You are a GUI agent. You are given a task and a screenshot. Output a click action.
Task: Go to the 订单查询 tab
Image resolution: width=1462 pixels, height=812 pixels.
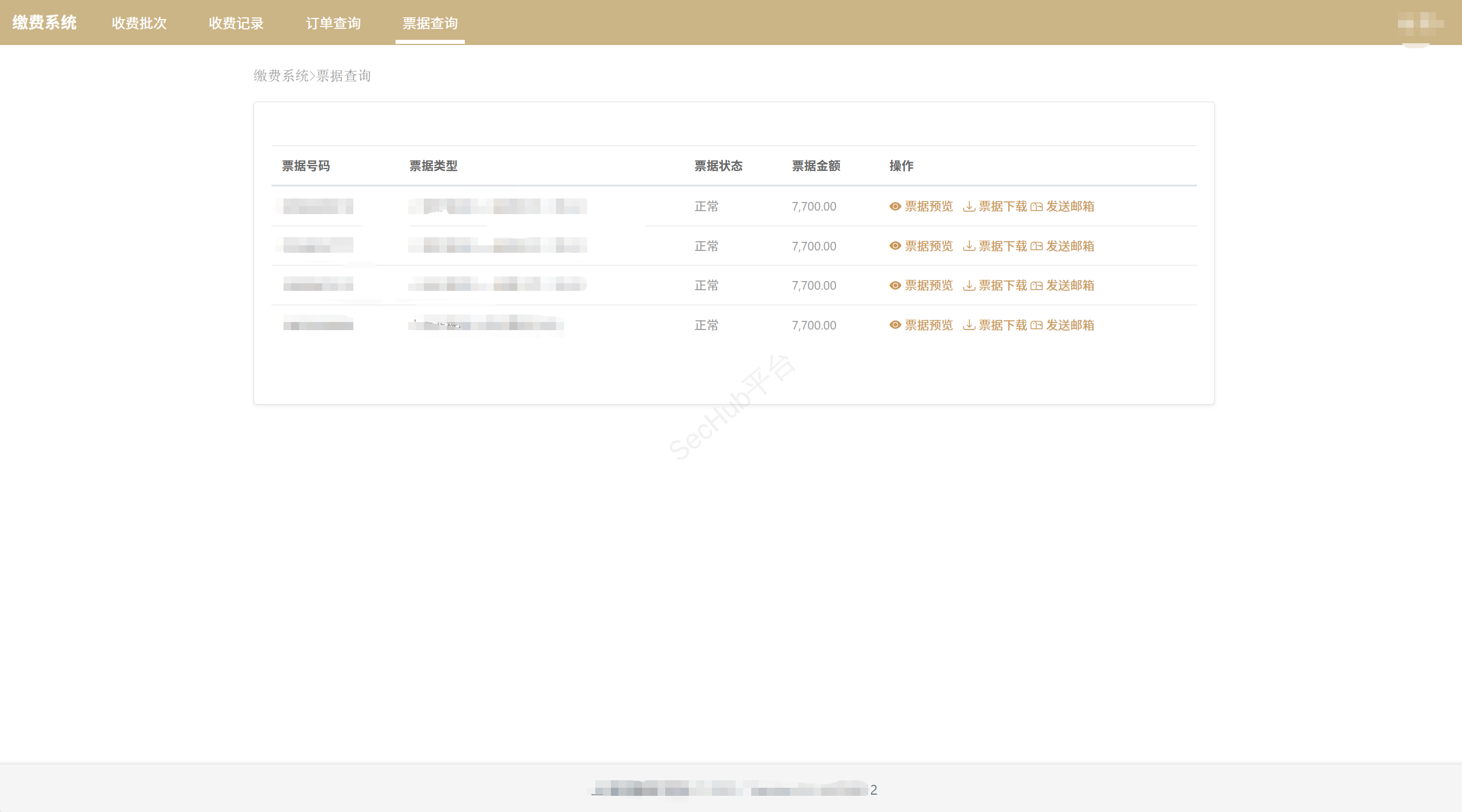point(333,23)
